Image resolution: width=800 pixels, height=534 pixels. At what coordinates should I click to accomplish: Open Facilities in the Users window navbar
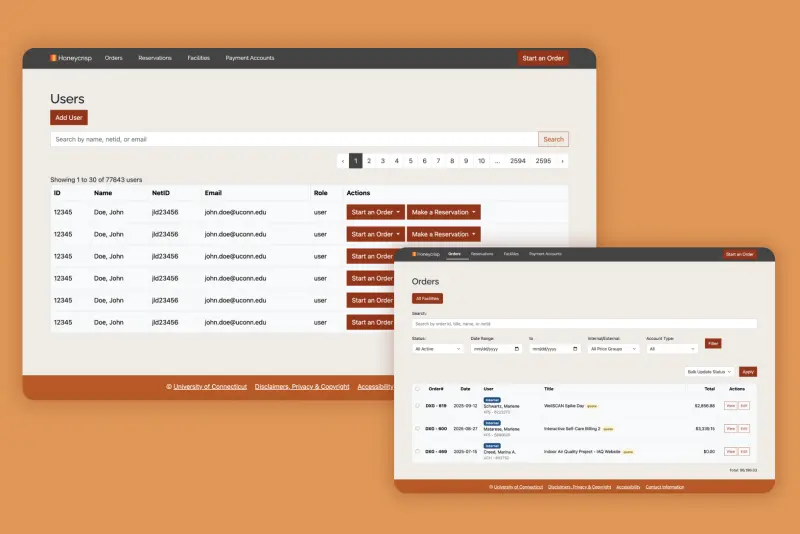198,58
